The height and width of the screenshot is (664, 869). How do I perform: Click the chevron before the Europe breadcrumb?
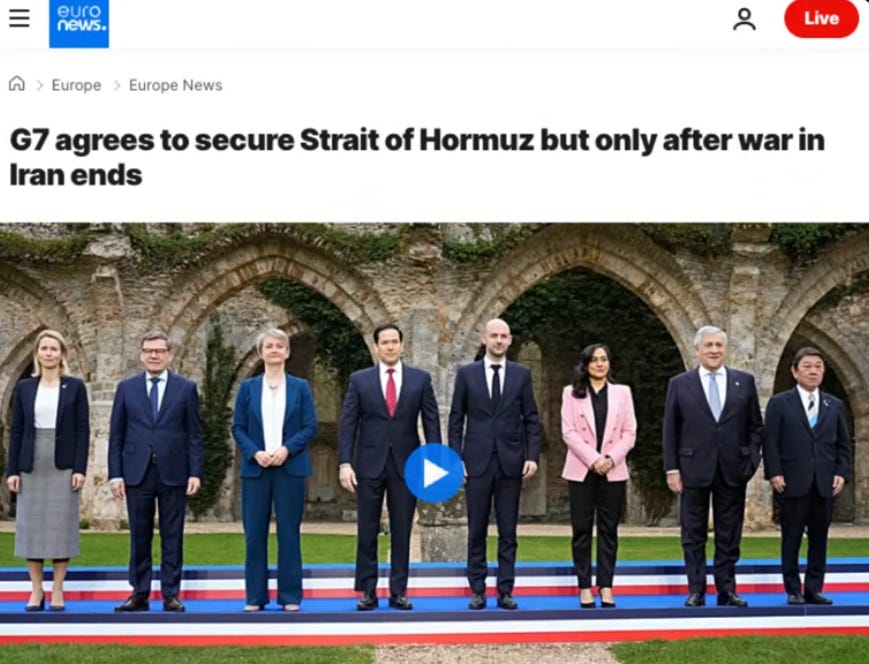[39, 85]
